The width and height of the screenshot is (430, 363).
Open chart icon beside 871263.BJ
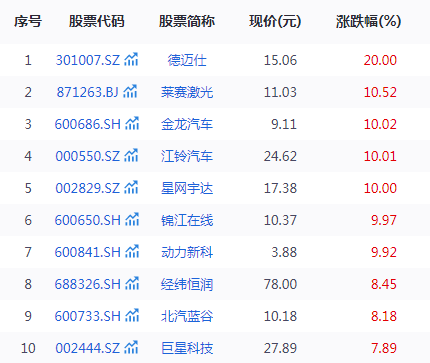(130, 91)
